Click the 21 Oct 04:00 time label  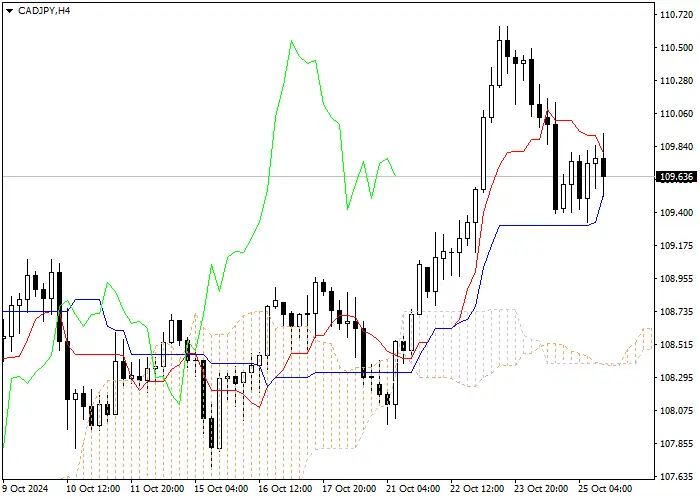[x=413, y=488]
